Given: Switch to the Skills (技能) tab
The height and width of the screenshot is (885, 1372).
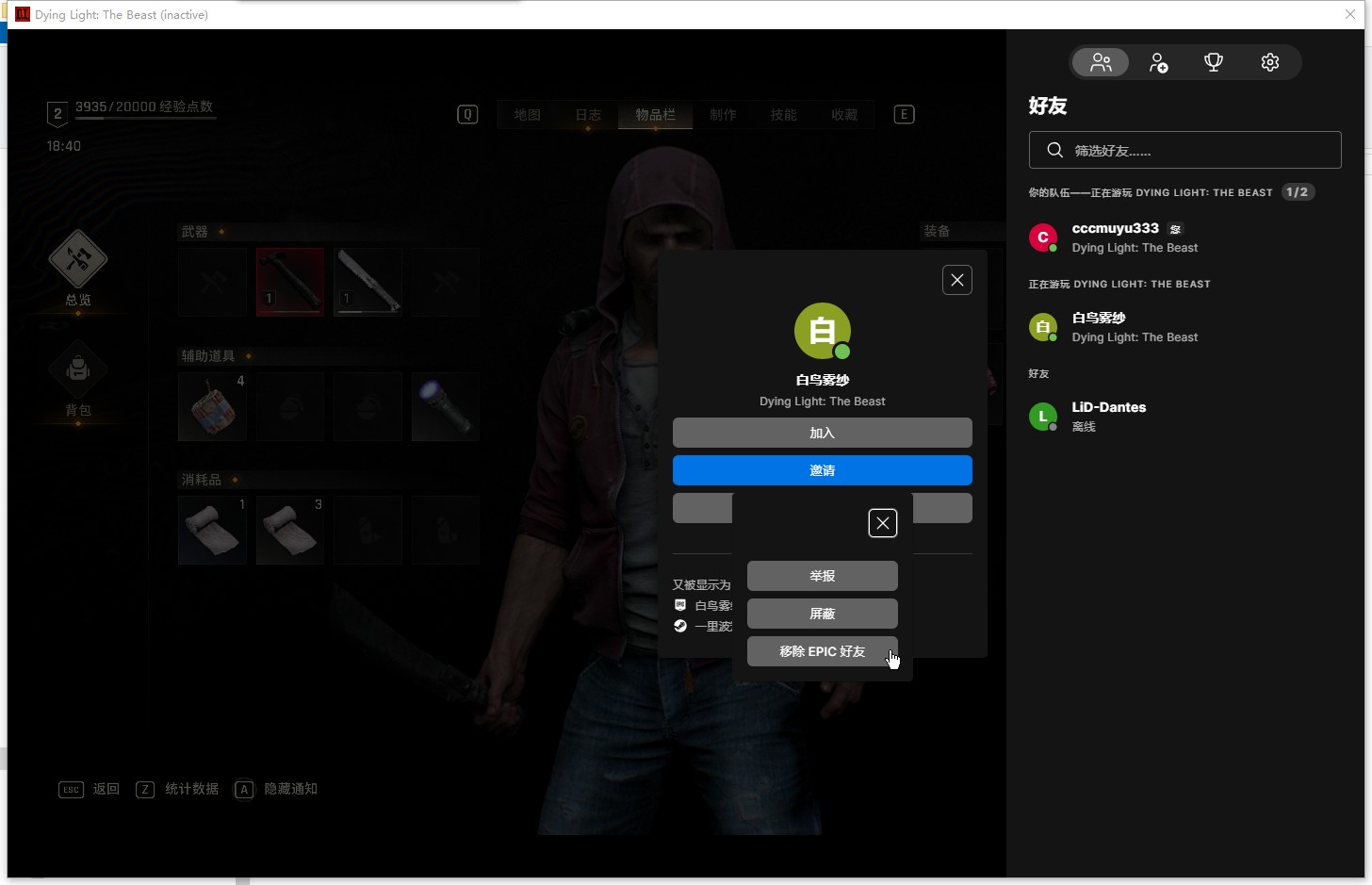Looking at the screenshot, I should (x=783, y=115).
